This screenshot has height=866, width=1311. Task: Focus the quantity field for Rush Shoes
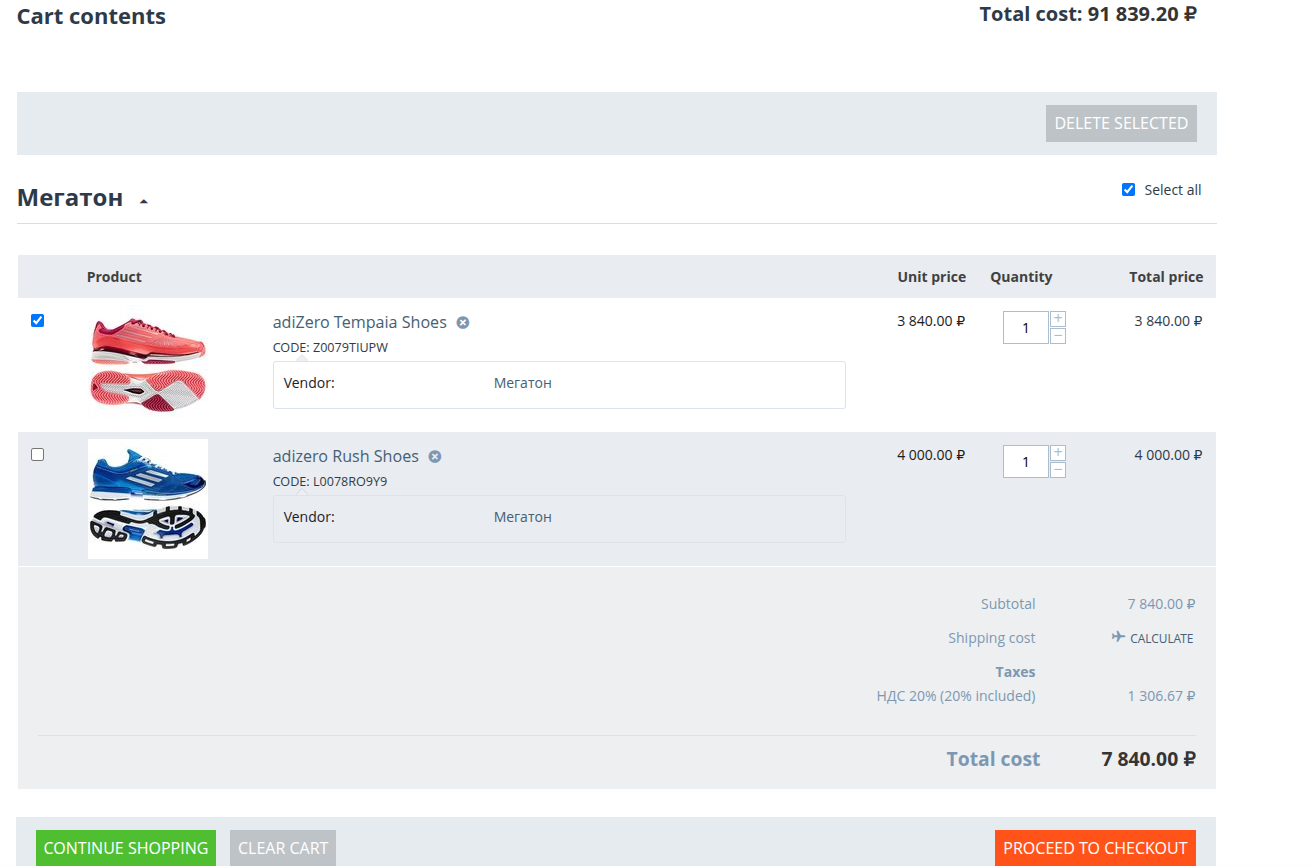click(x=1025, y=461)
